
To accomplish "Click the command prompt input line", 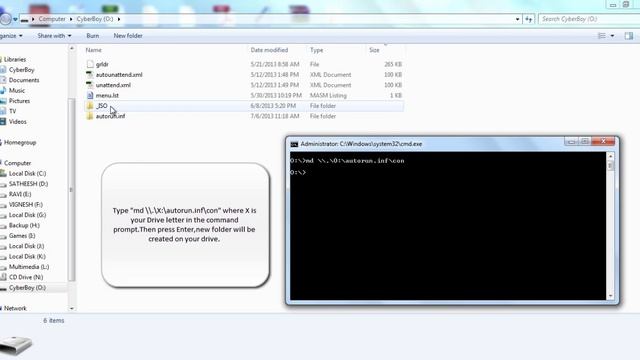I will pyautogui.click(x=298, y=173).
